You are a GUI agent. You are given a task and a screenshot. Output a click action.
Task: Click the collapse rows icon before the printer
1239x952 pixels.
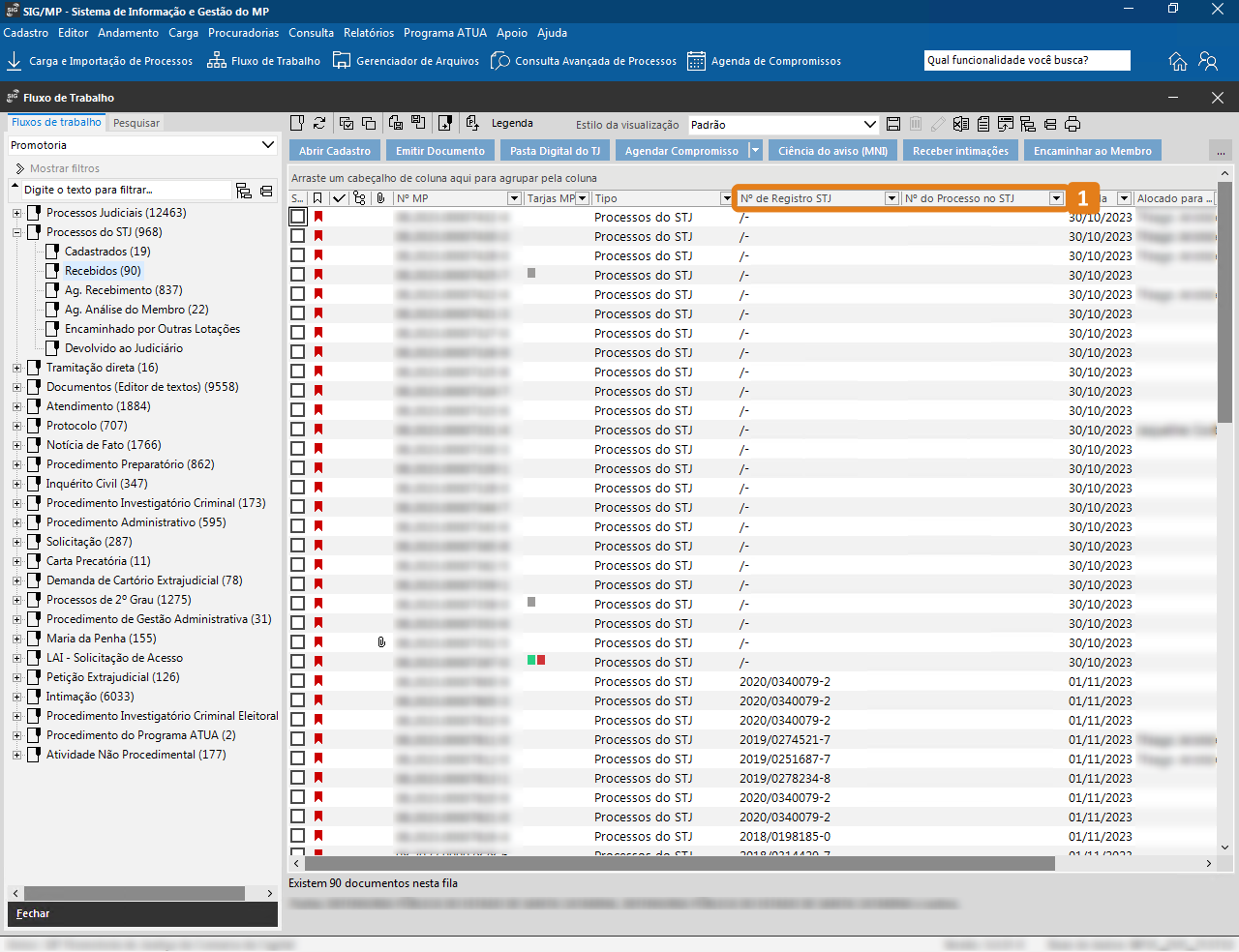pos(1050,124)
